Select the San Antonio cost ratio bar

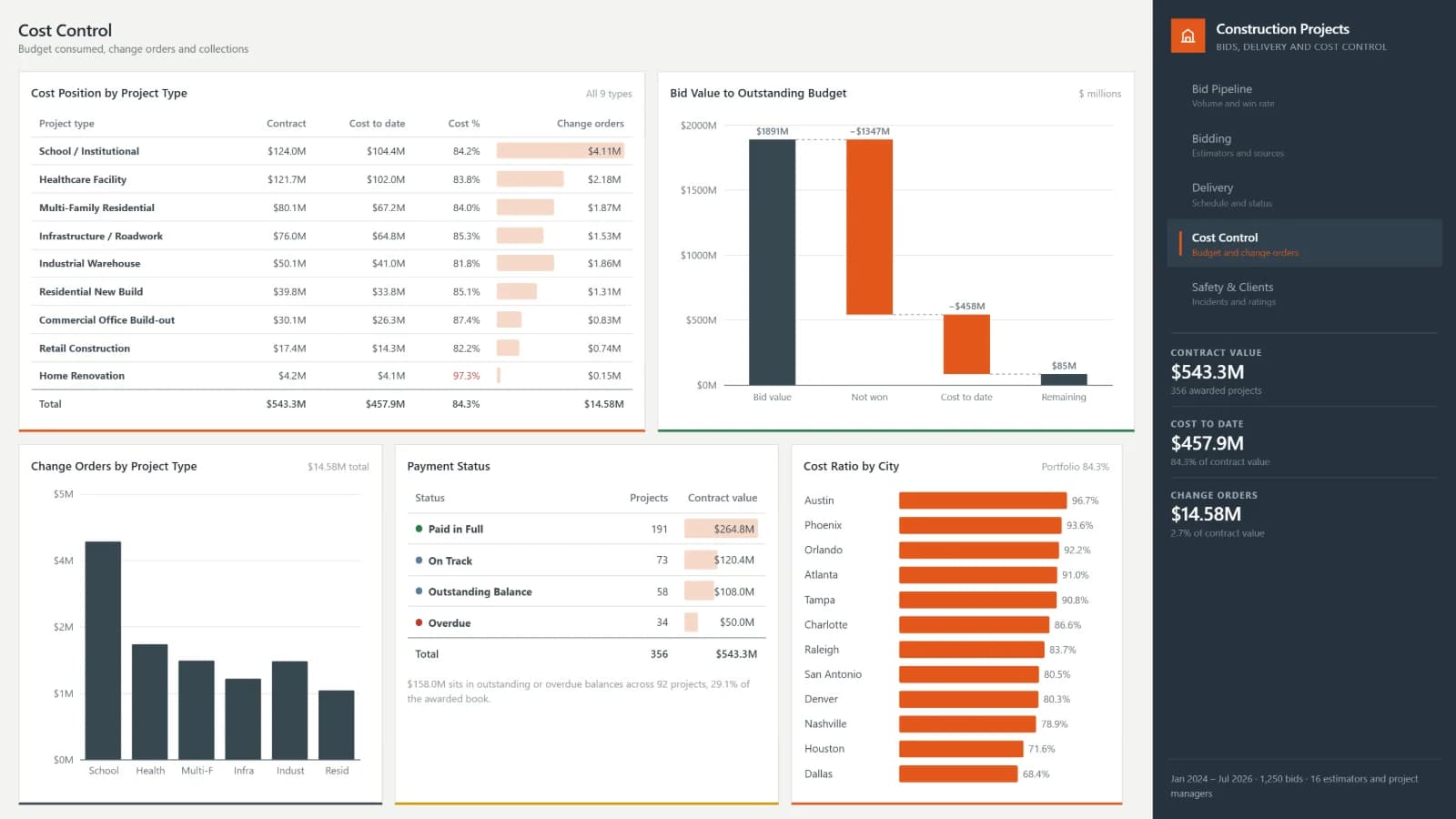point(969,674)
